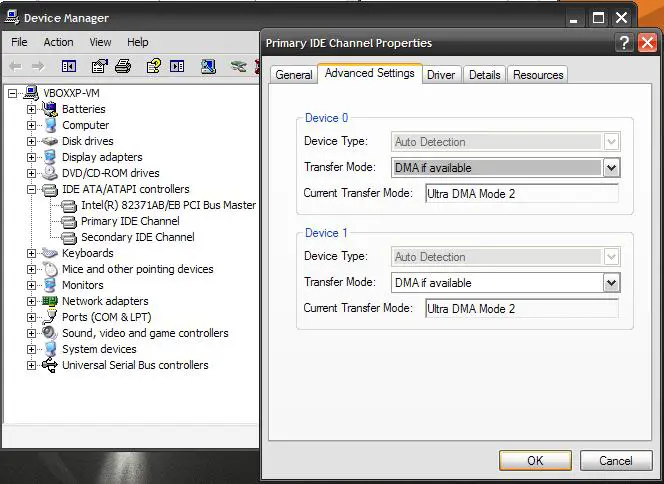Open the View menu
The width and height of the screenshot is (664, 484).
pos(100,42)
